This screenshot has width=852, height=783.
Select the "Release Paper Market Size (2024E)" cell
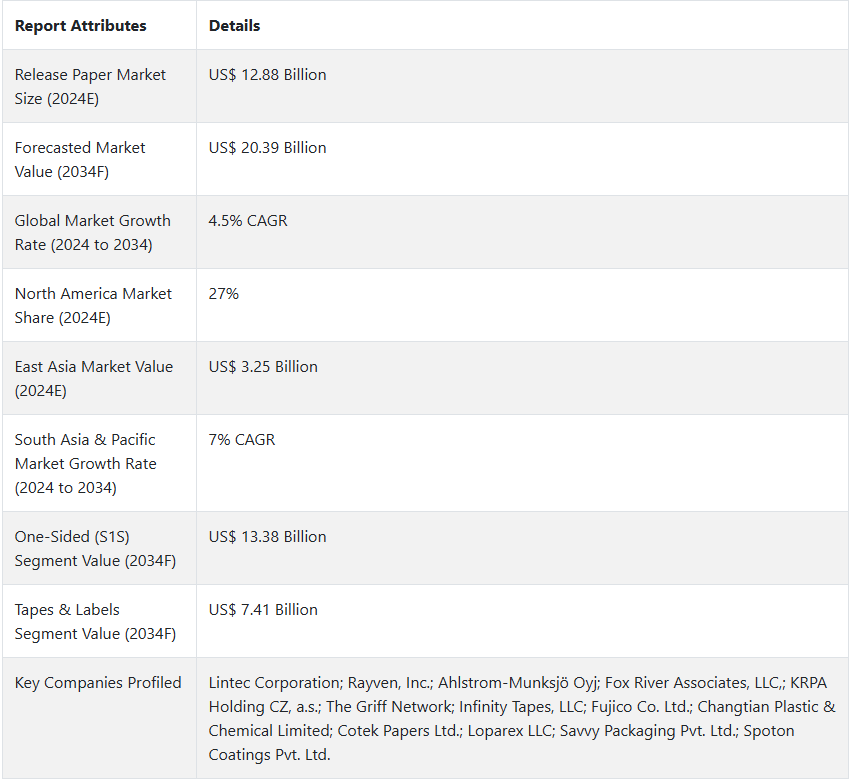[x=90, y=87]
